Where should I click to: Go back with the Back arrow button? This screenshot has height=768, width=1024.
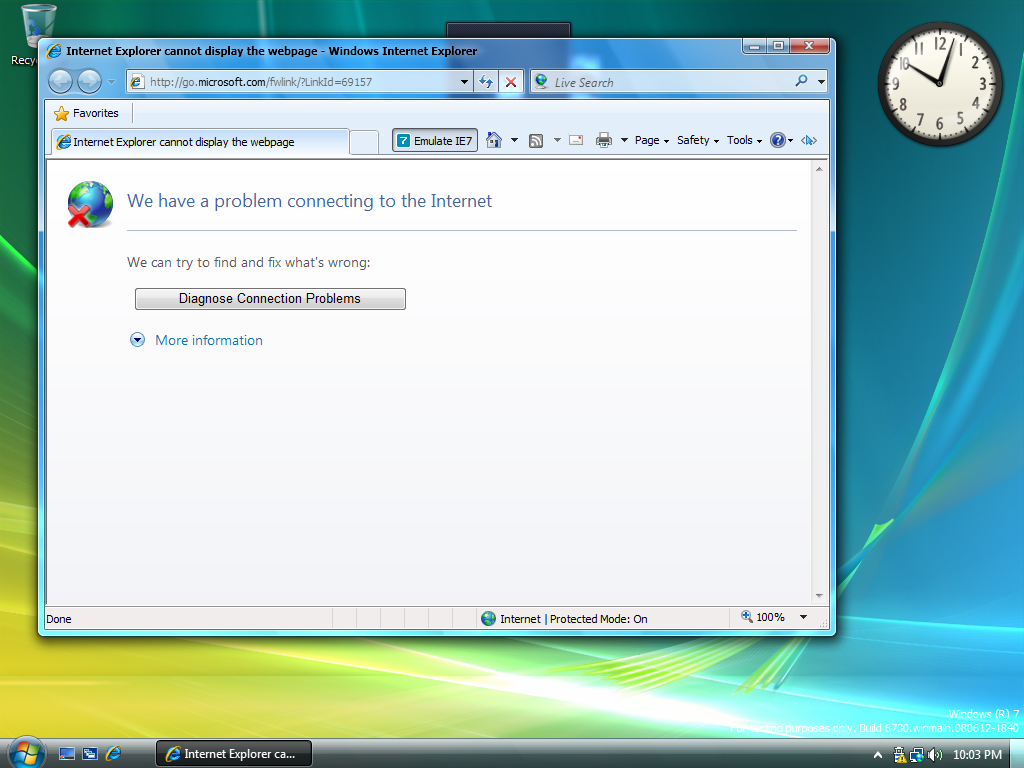[61, 82]
